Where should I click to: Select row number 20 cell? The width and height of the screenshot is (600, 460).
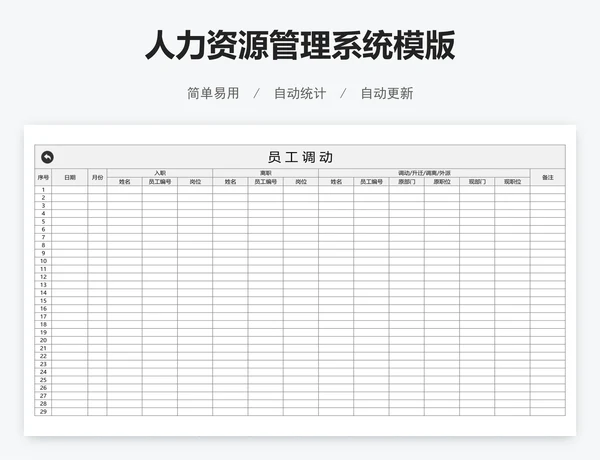pos(43,340)
